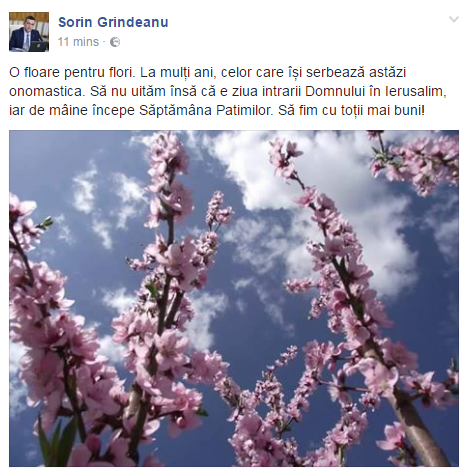467x475 pixels.
Task: Click the globe public privacy icon
Action: coord(115,42)
